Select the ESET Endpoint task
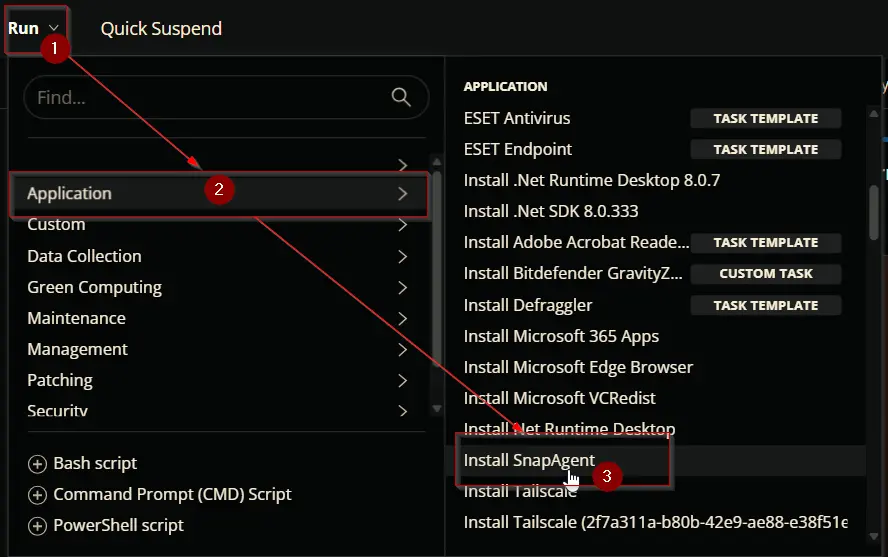Viewport: 888px width, 557px height. [x=518, y=149]
